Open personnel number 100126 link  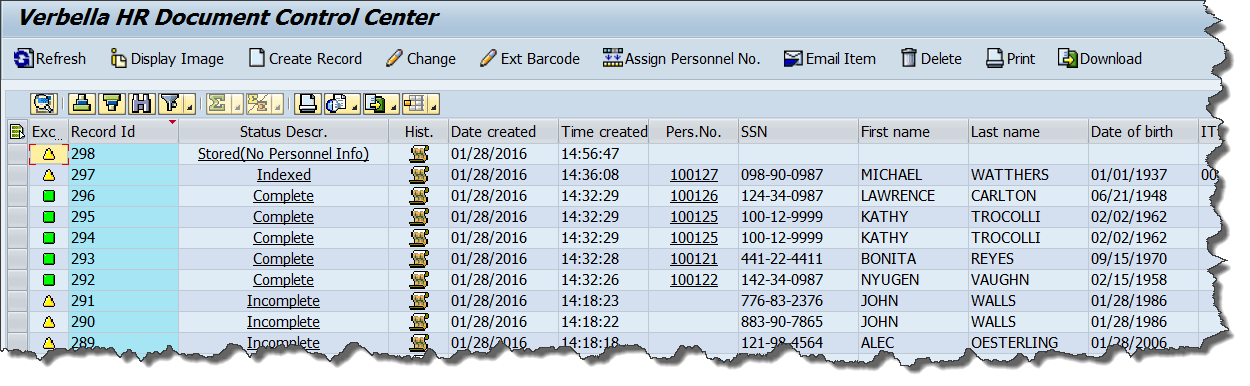pos(694,196)
